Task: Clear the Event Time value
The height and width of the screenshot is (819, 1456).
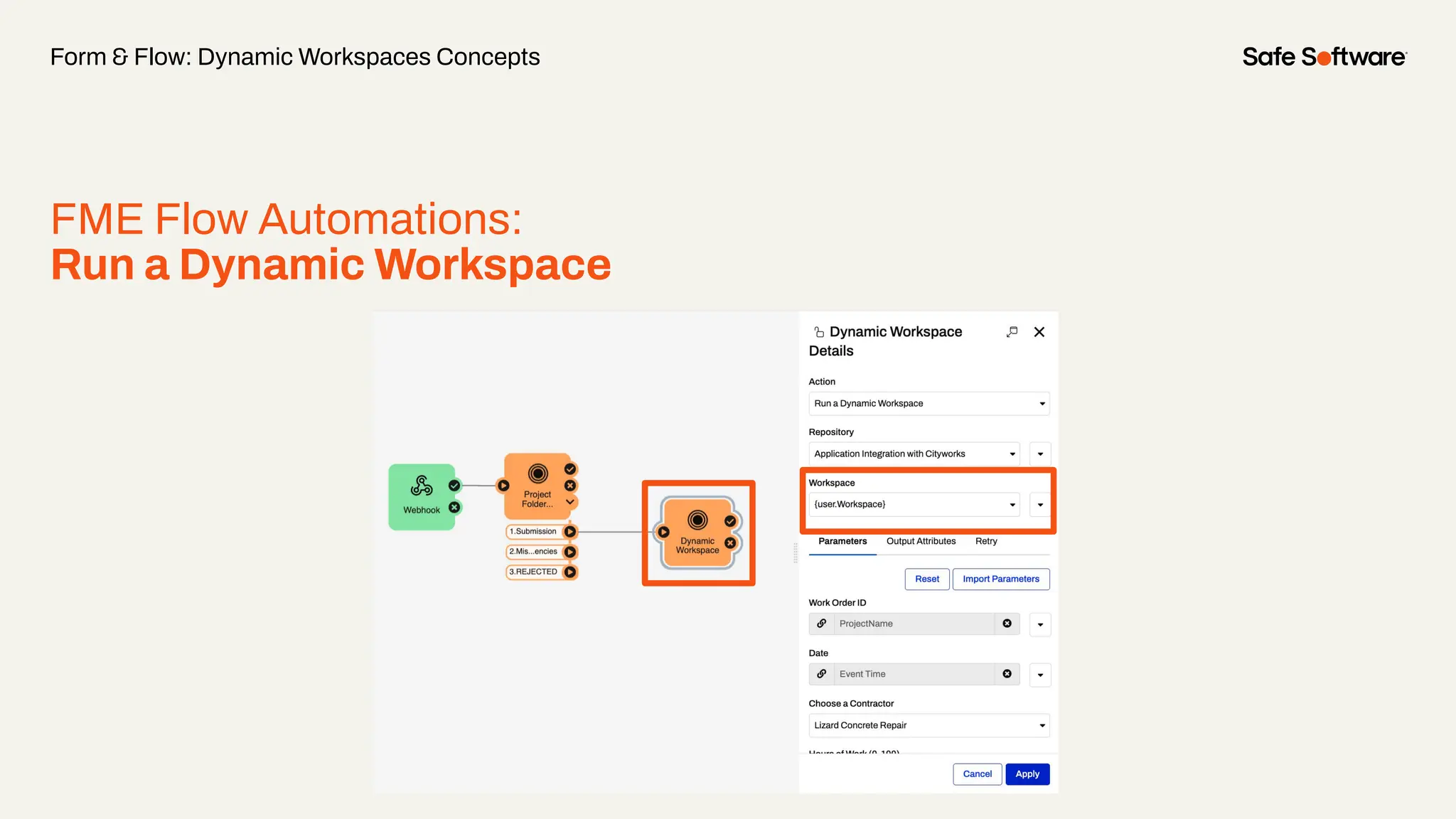Action: (x=1007, y=674)
